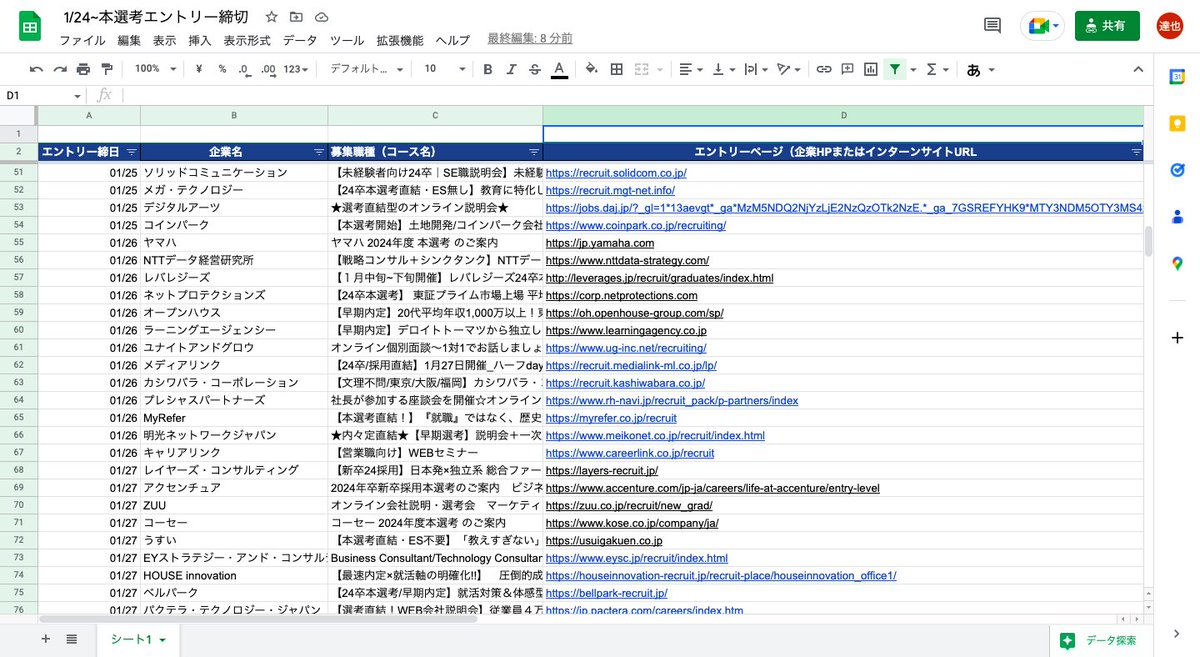1200x657 pixels.
Task: Open text wrapping dropdown
Action: (757, 69)
